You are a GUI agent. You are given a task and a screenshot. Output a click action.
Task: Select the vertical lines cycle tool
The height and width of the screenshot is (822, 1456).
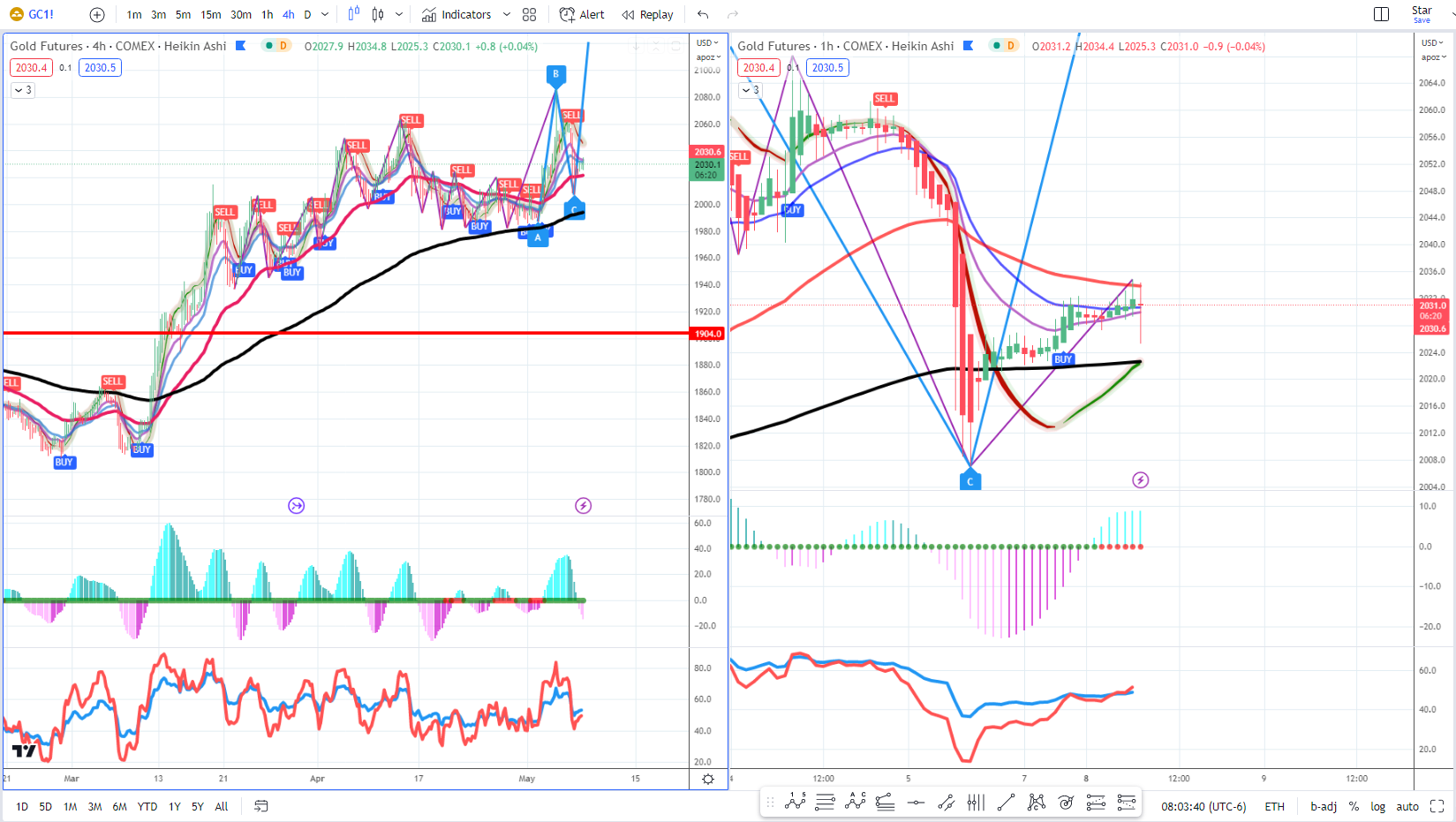point(976,803)
